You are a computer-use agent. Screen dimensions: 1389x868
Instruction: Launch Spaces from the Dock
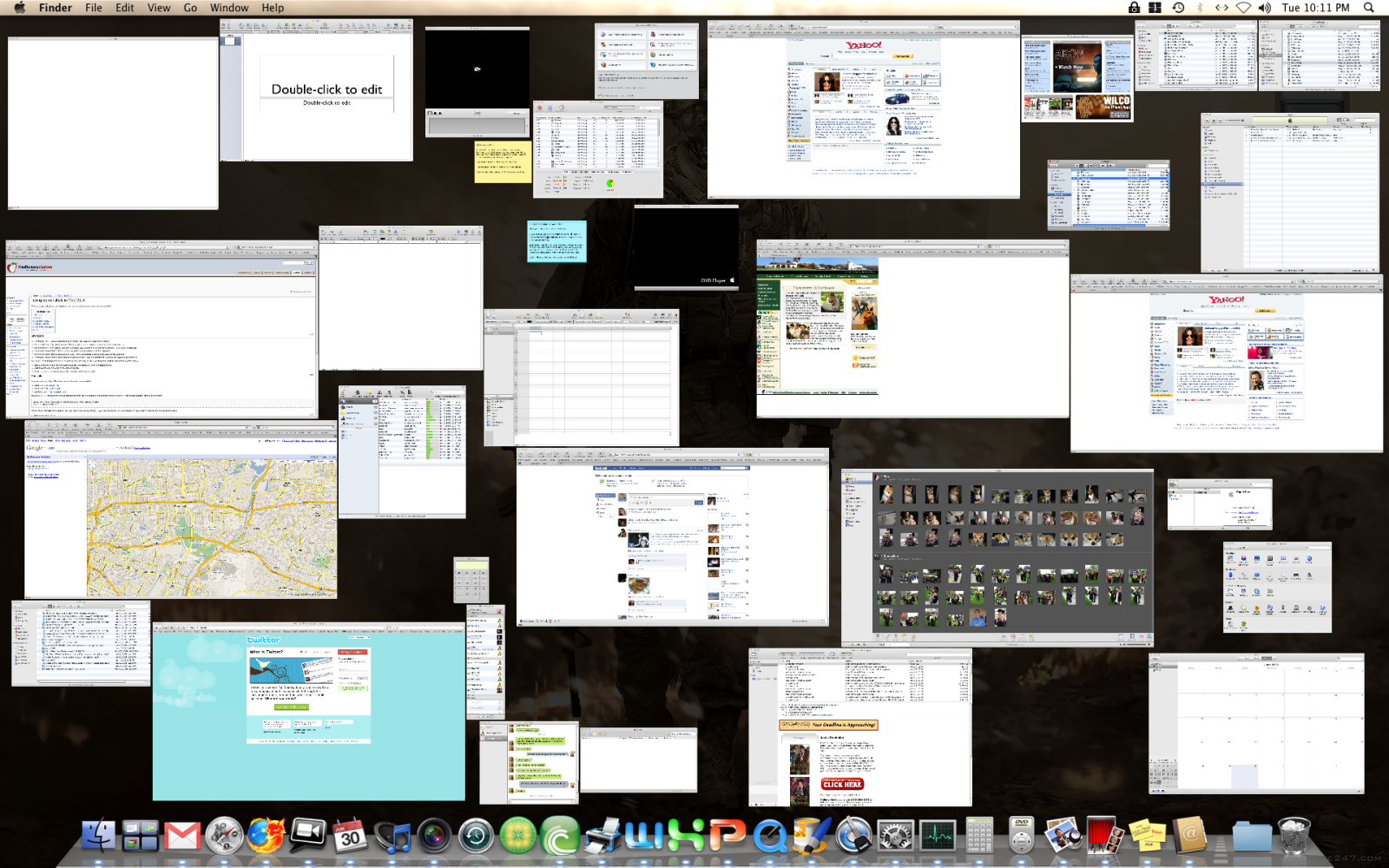pyautogui.click(x=140, y=836)
